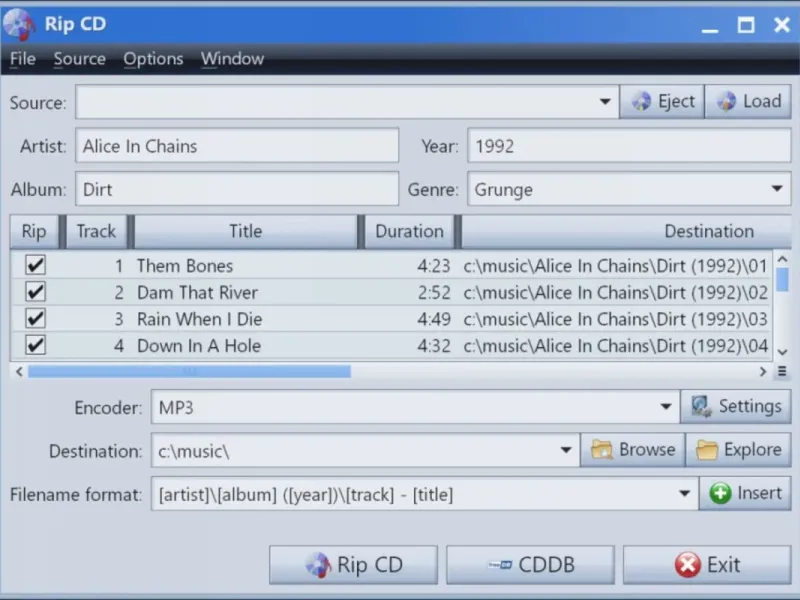800x600 pixels.
Task: Explore the destination folder
Action: click(738, 450)
